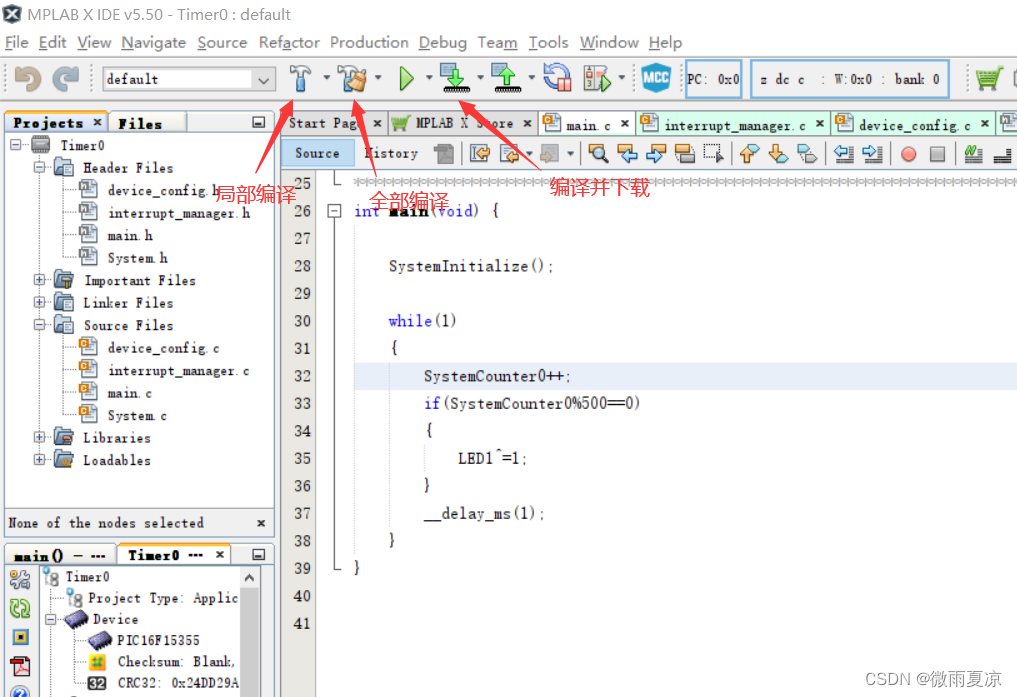Collapse the main function code fold
This screenshot has width=1017, height=697.
[334, 211]
